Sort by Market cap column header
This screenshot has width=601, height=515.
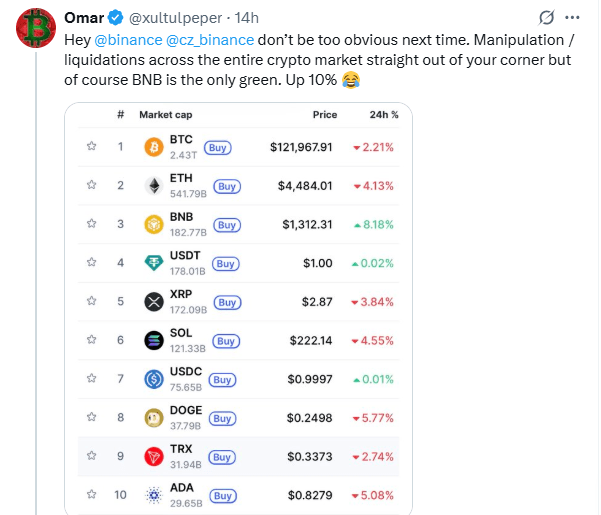click(x=165, y=115)
